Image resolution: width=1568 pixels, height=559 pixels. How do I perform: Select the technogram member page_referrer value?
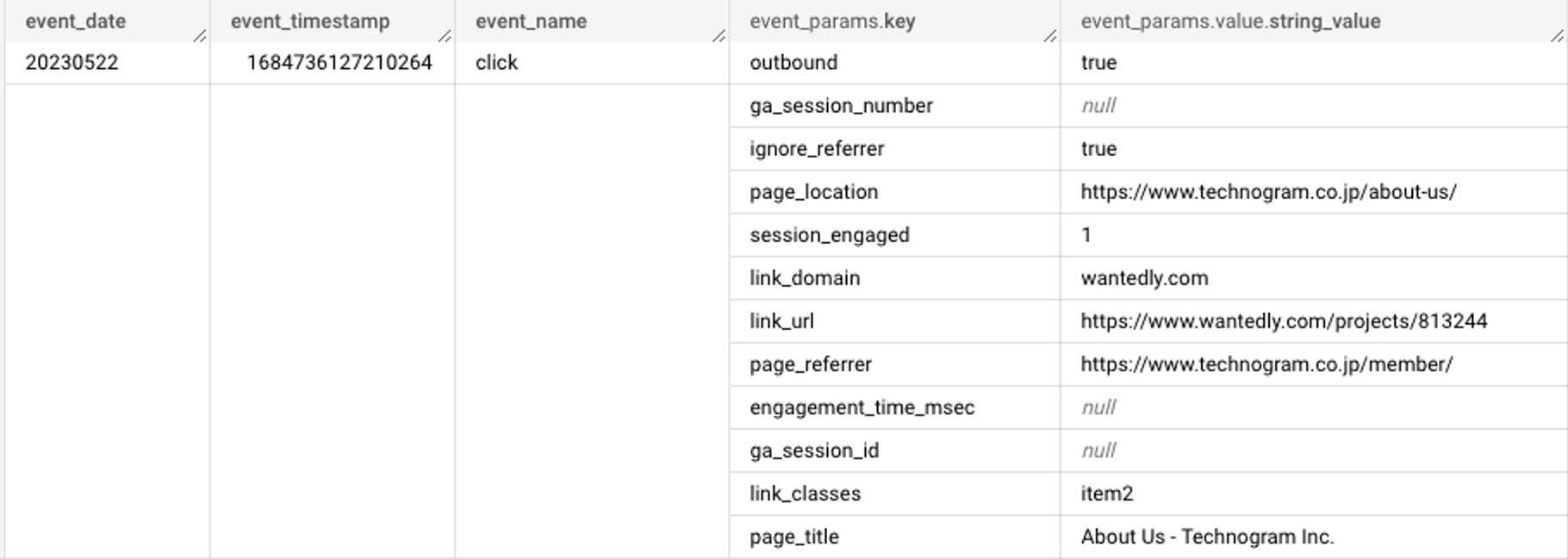[1266, 364]
